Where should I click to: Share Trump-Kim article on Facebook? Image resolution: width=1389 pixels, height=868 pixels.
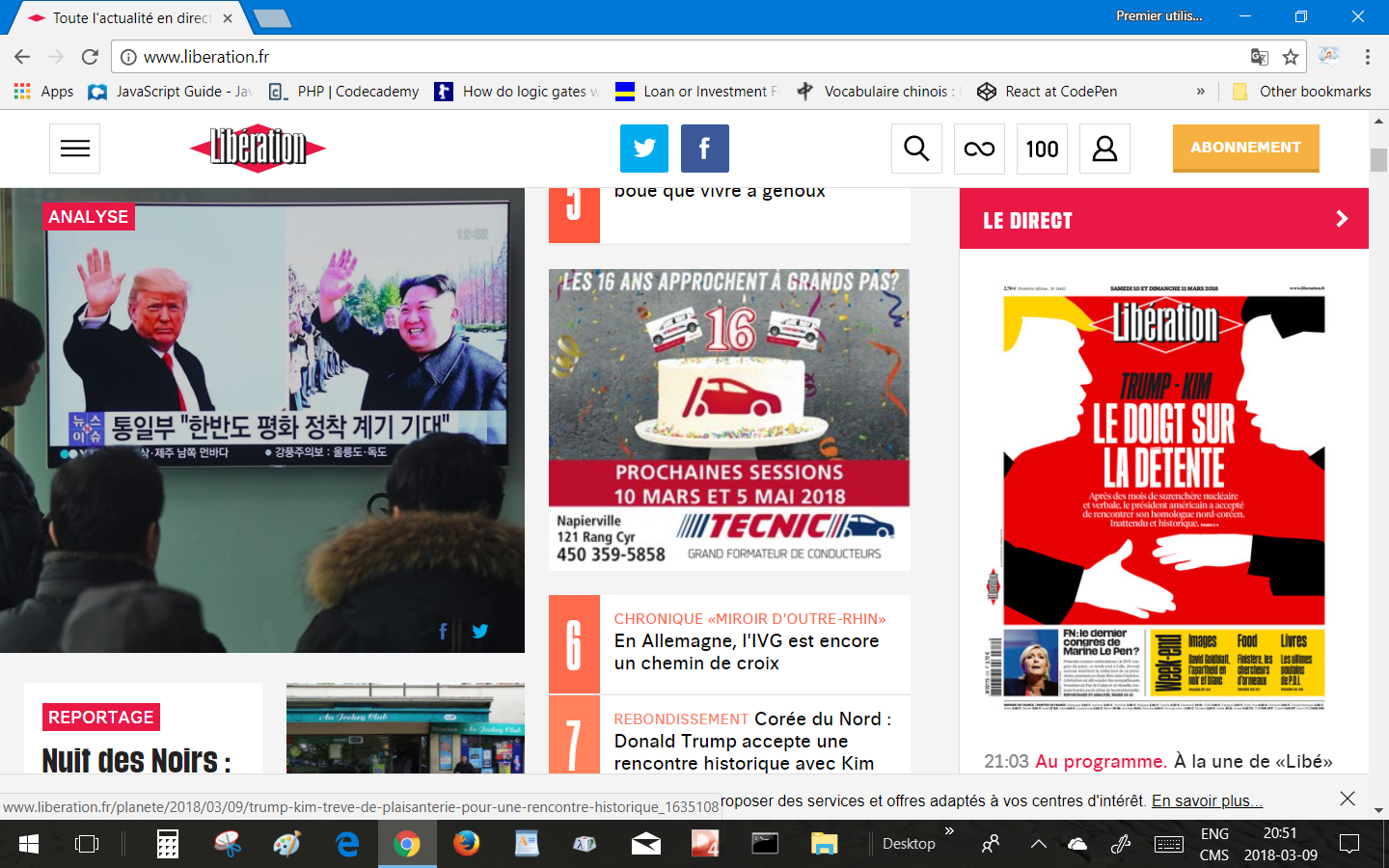point(443,631)
